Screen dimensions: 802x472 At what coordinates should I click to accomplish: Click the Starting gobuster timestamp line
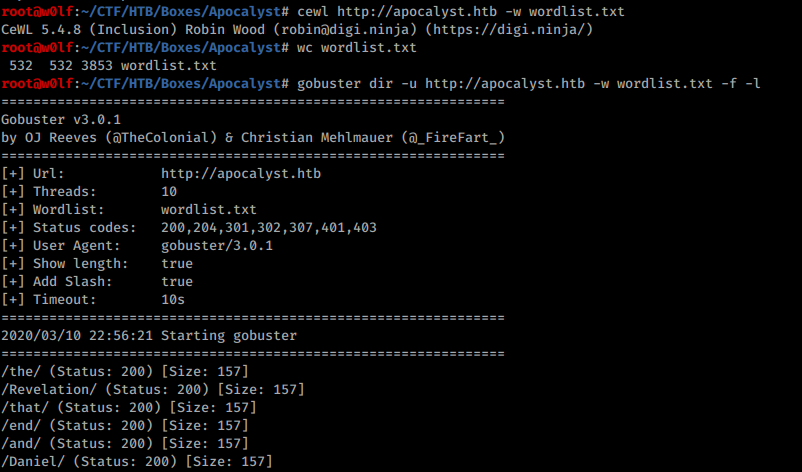[149, 335]
